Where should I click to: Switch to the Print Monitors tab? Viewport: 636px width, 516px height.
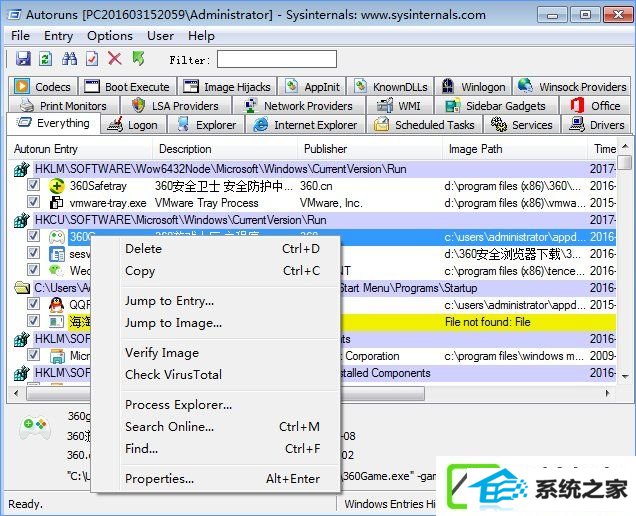pos(64,105)
